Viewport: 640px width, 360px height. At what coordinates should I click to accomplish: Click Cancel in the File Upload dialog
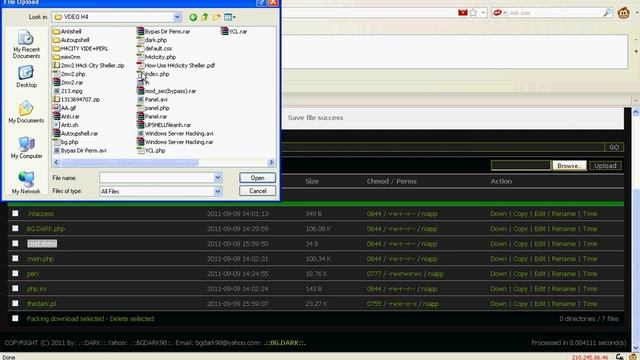257,191
